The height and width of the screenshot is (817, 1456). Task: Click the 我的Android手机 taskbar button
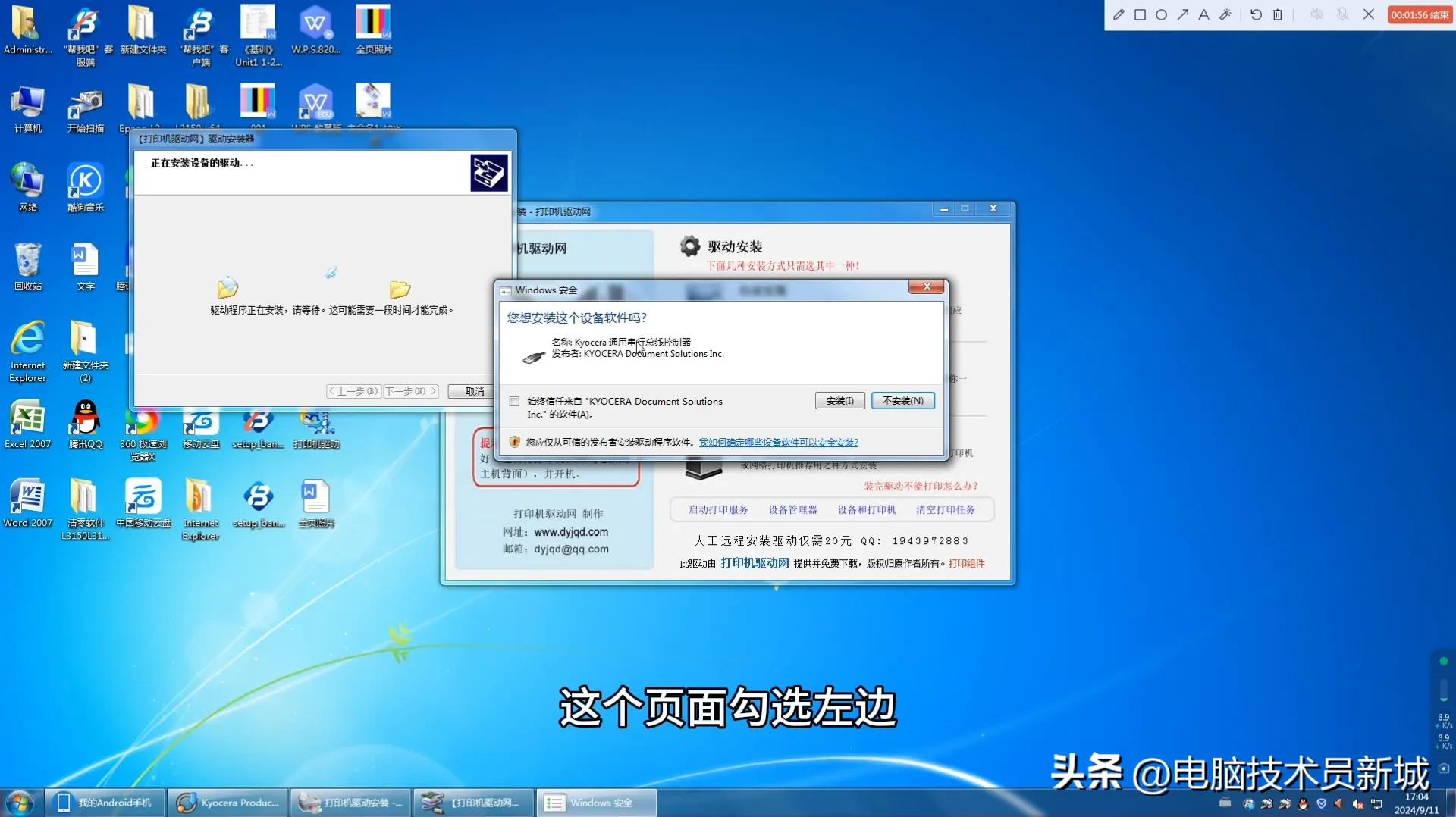click(x=104, y=802)
